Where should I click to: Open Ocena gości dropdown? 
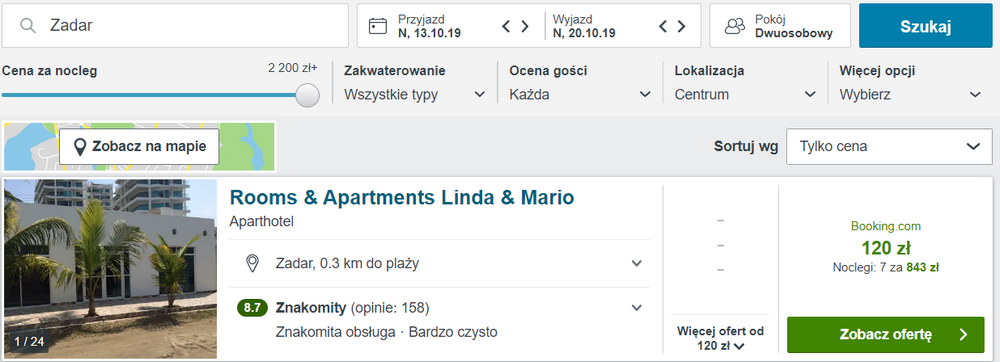580,95
